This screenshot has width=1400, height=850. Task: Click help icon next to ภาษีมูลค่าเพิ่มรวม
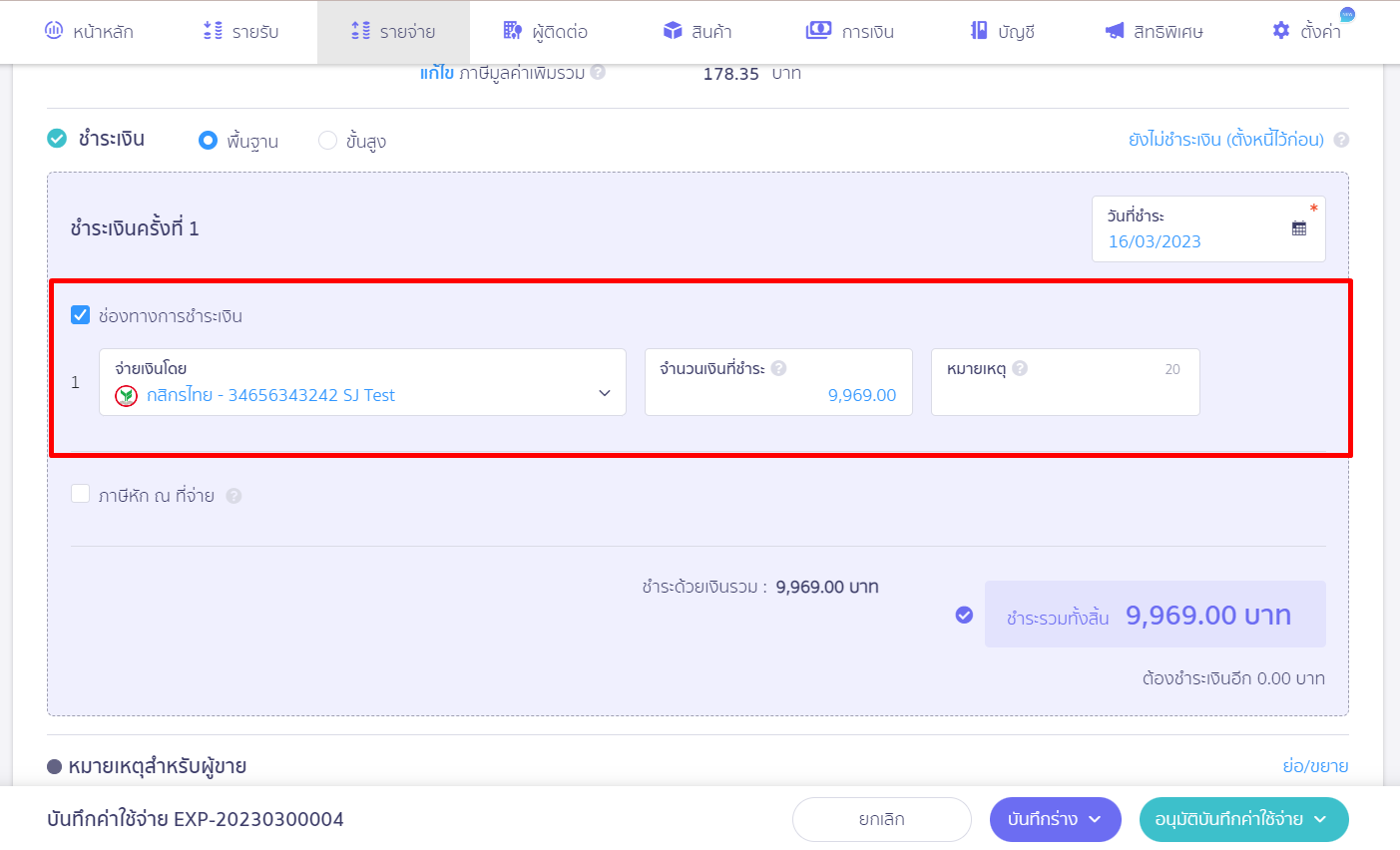598,72
